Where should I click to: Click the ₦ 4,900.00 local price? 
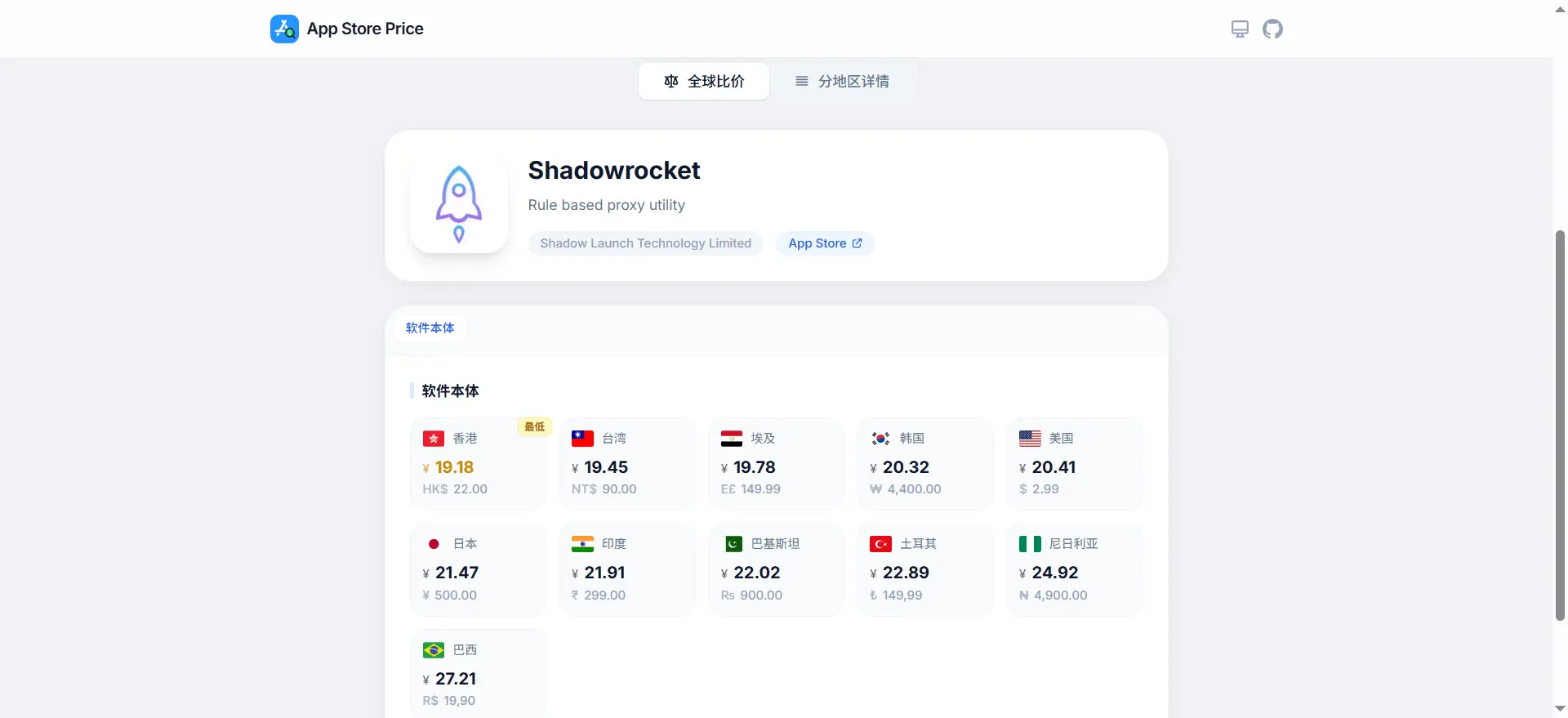pos(1053,595)
